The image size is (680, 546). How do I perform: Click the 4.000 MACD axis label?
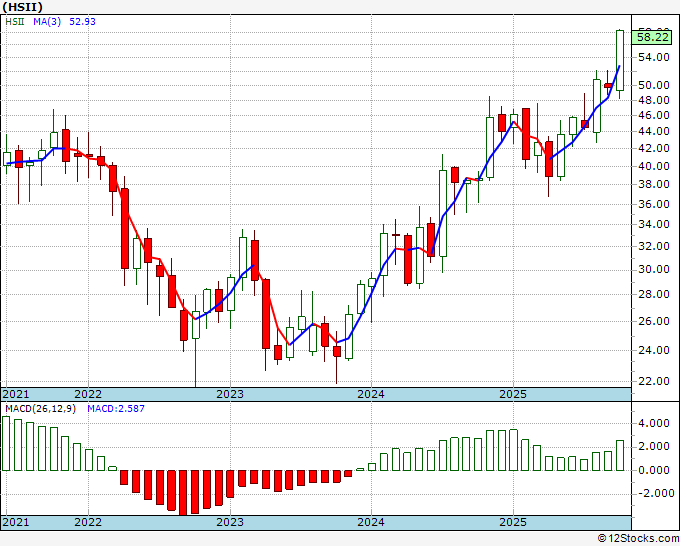pos(653,423)
